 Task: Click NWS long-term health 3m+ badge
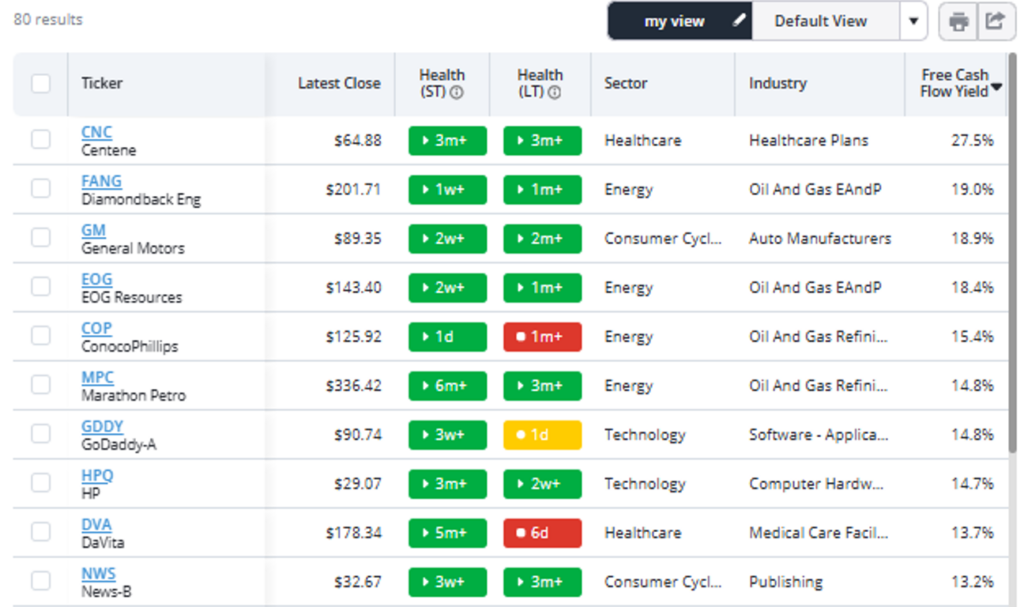pos(542,582)
